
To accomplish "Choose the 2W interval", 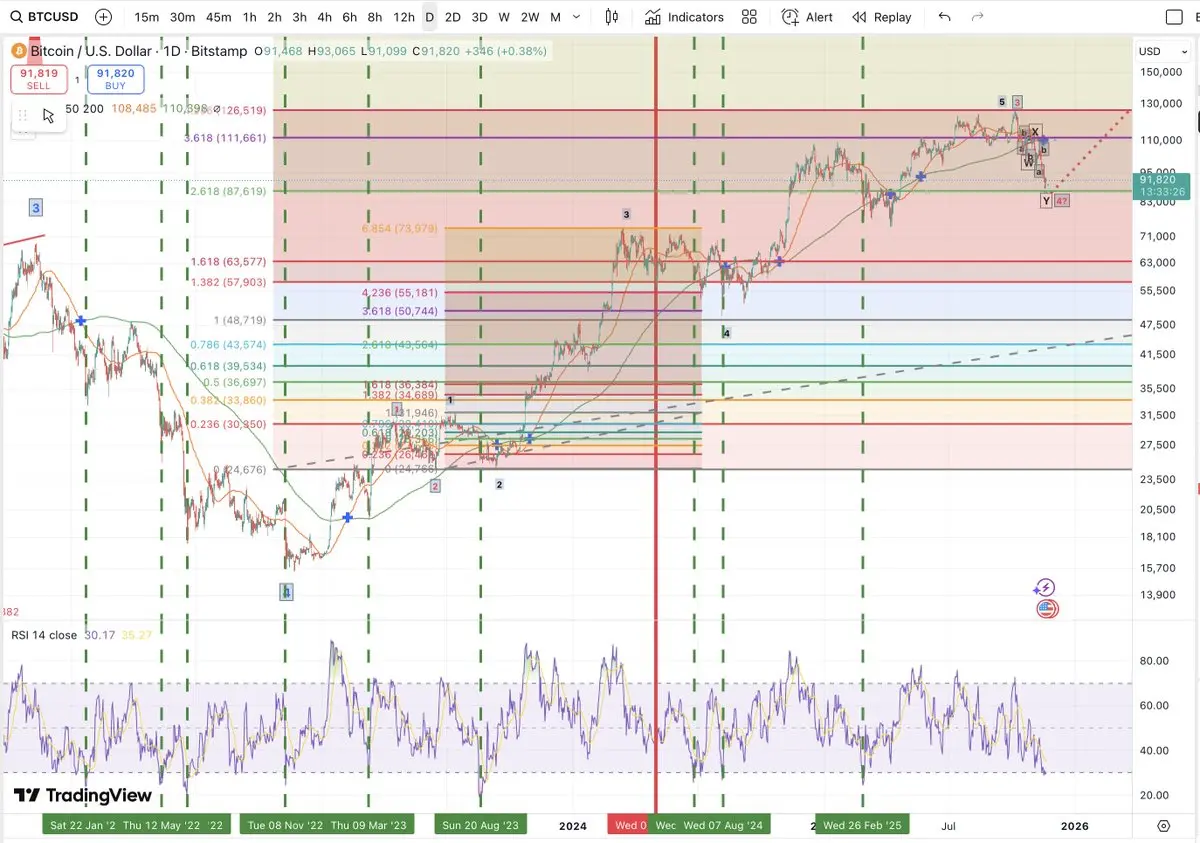I will [x=530, y=17].
